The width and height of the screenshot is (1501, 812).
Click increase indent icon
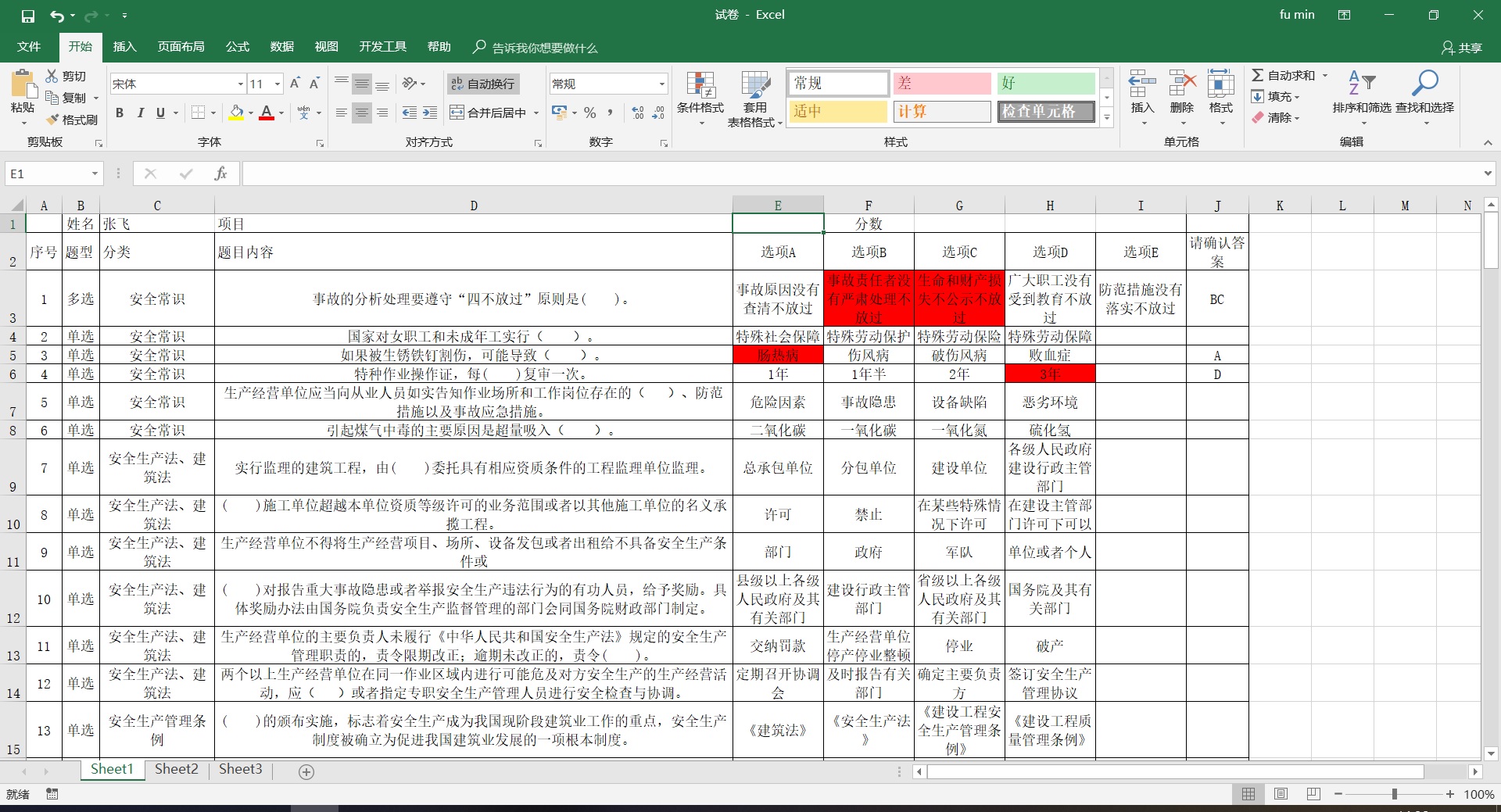coord(430,113)
